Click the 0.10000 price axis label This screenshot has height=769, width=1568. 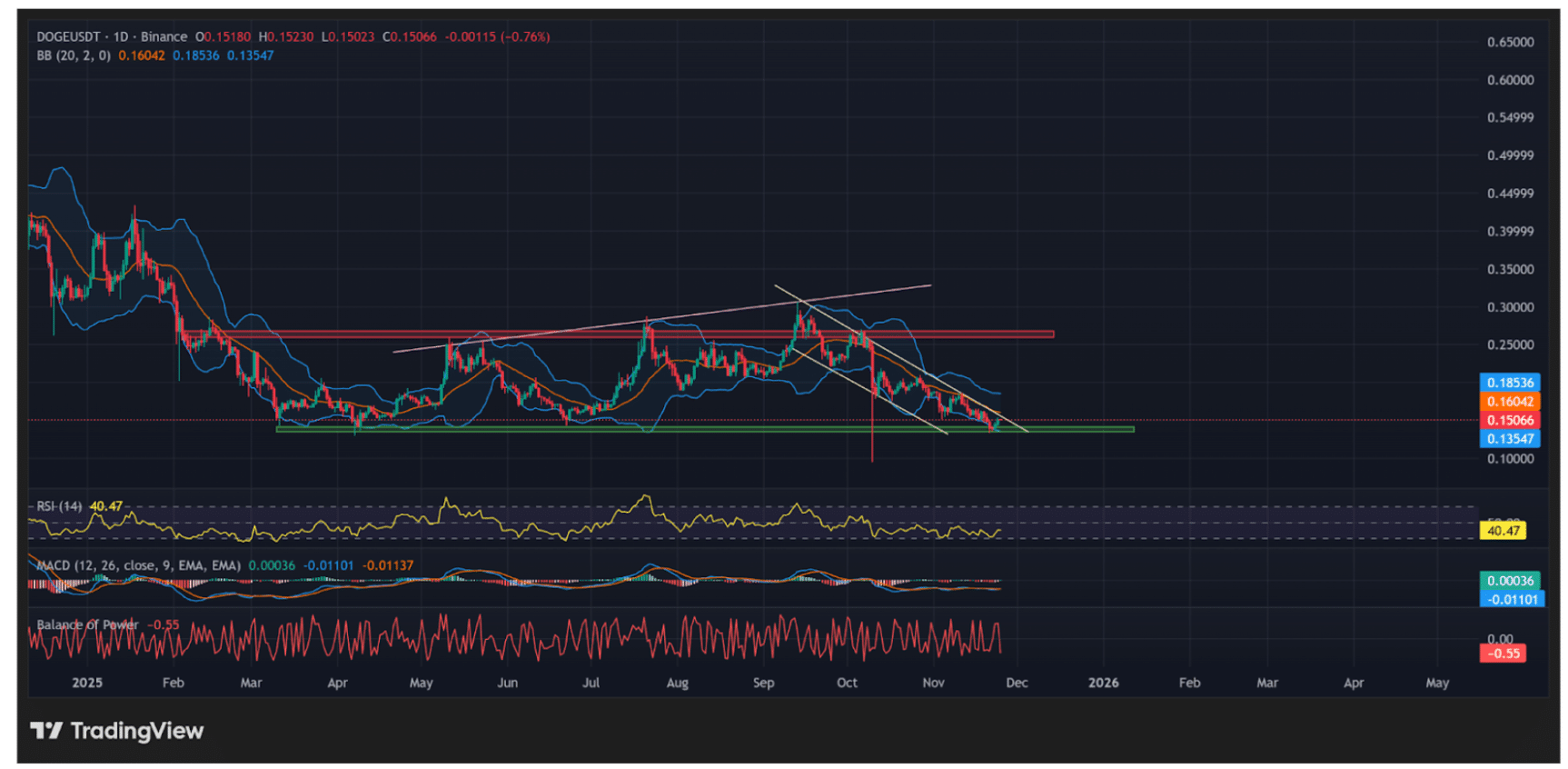[x=1509, y=459]
